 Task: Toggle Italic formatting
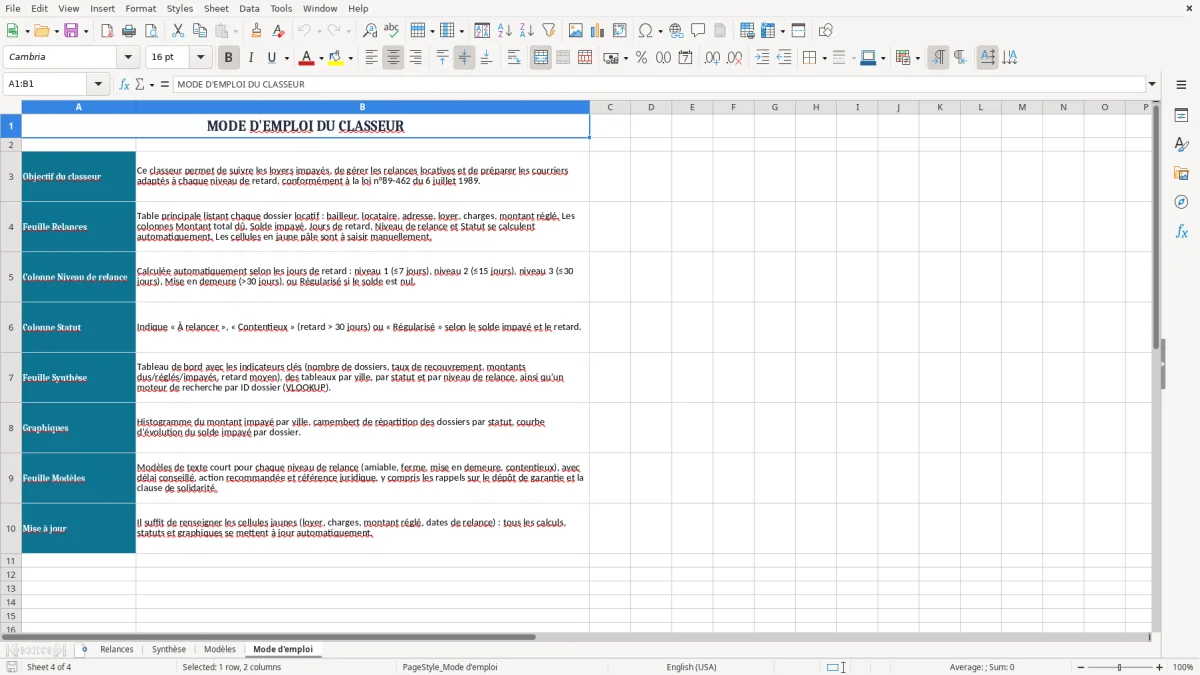pyautogui.click(x=250, y=58)
